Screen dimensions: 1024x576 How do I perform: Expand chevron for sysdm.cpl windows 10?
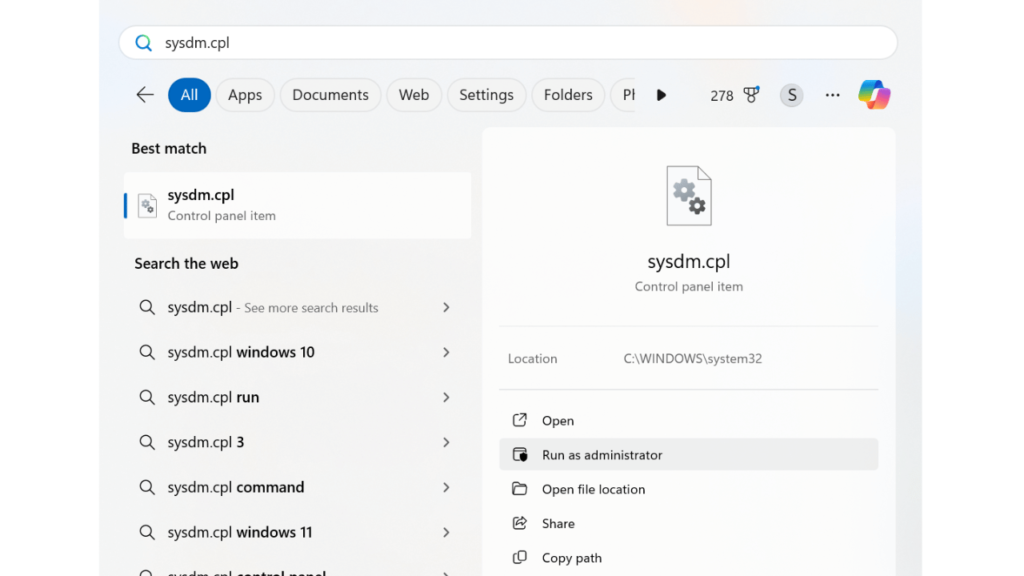pos(446,352)
